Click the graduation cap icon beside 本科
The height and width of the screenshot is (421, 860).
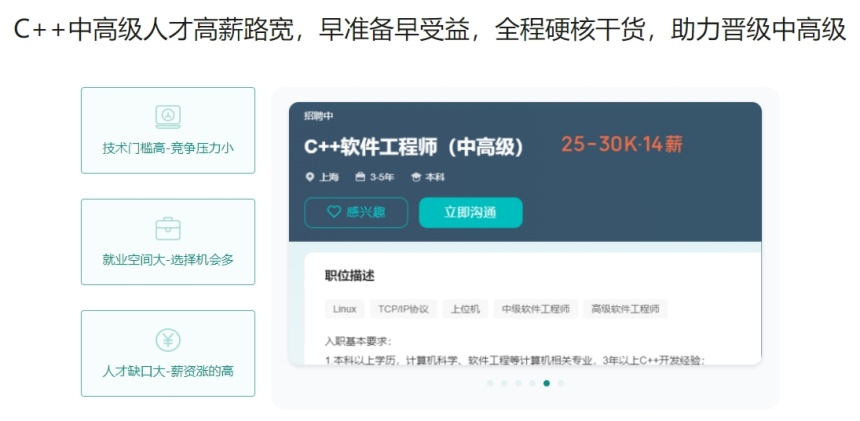pyautogui.click(x=416, y=177)
